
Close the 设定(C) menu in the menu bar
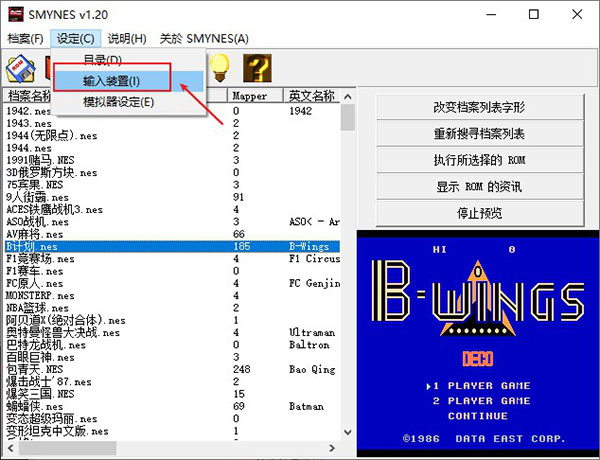[x=75, y=39]
